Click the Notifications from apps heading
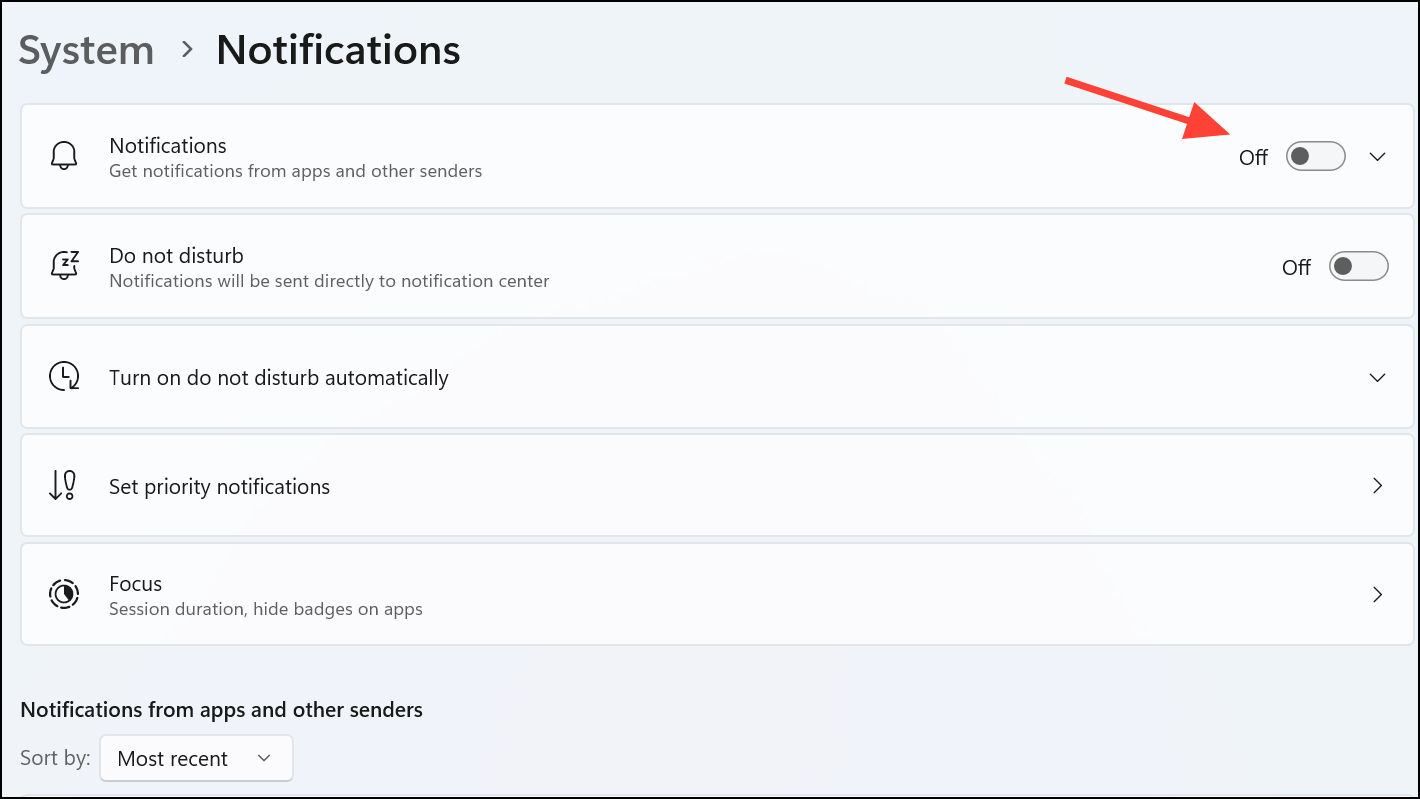This screenshot has height=799, width=1420. point(222,709)
